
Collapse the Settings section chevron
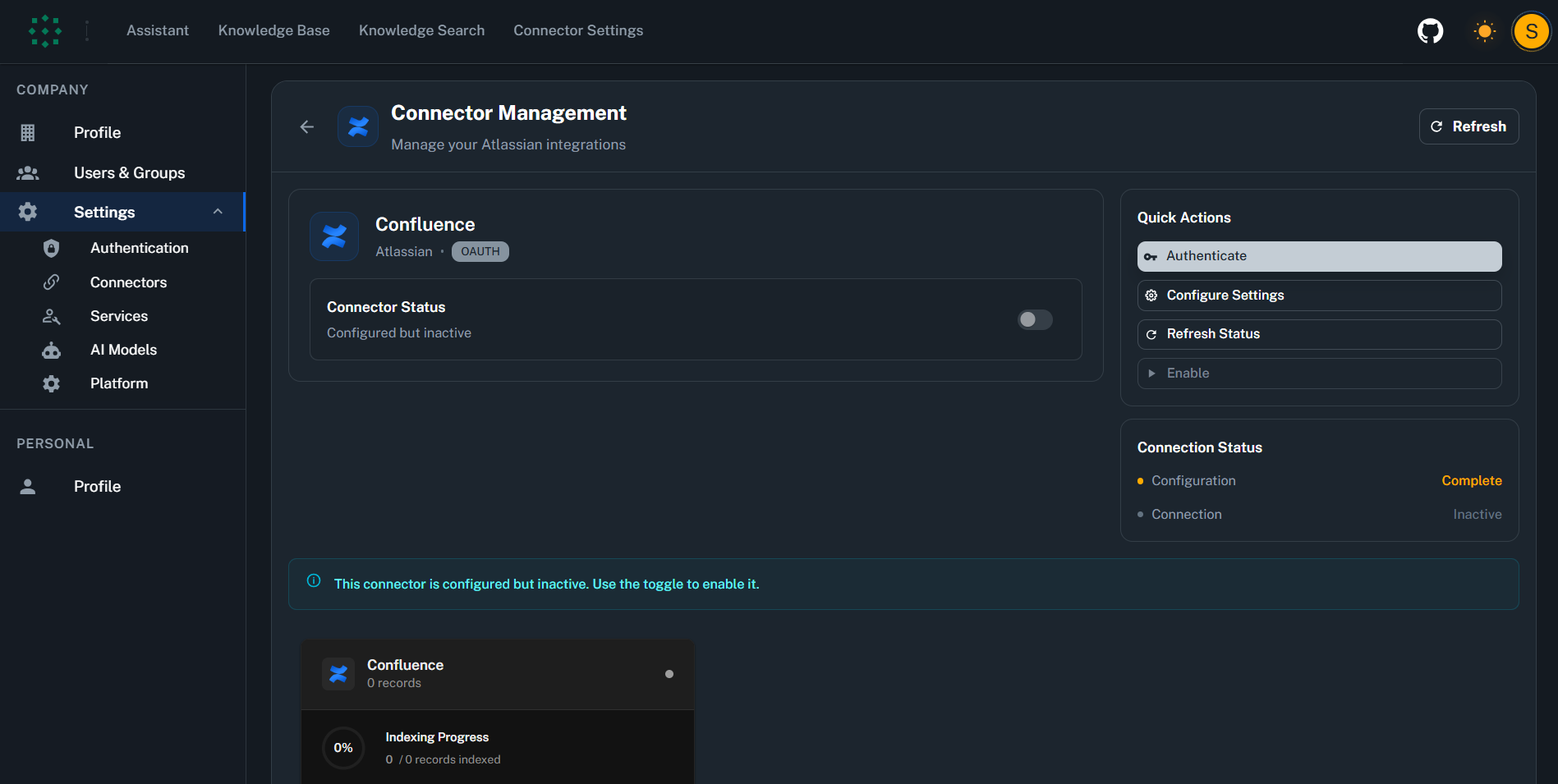click(218, 212)
